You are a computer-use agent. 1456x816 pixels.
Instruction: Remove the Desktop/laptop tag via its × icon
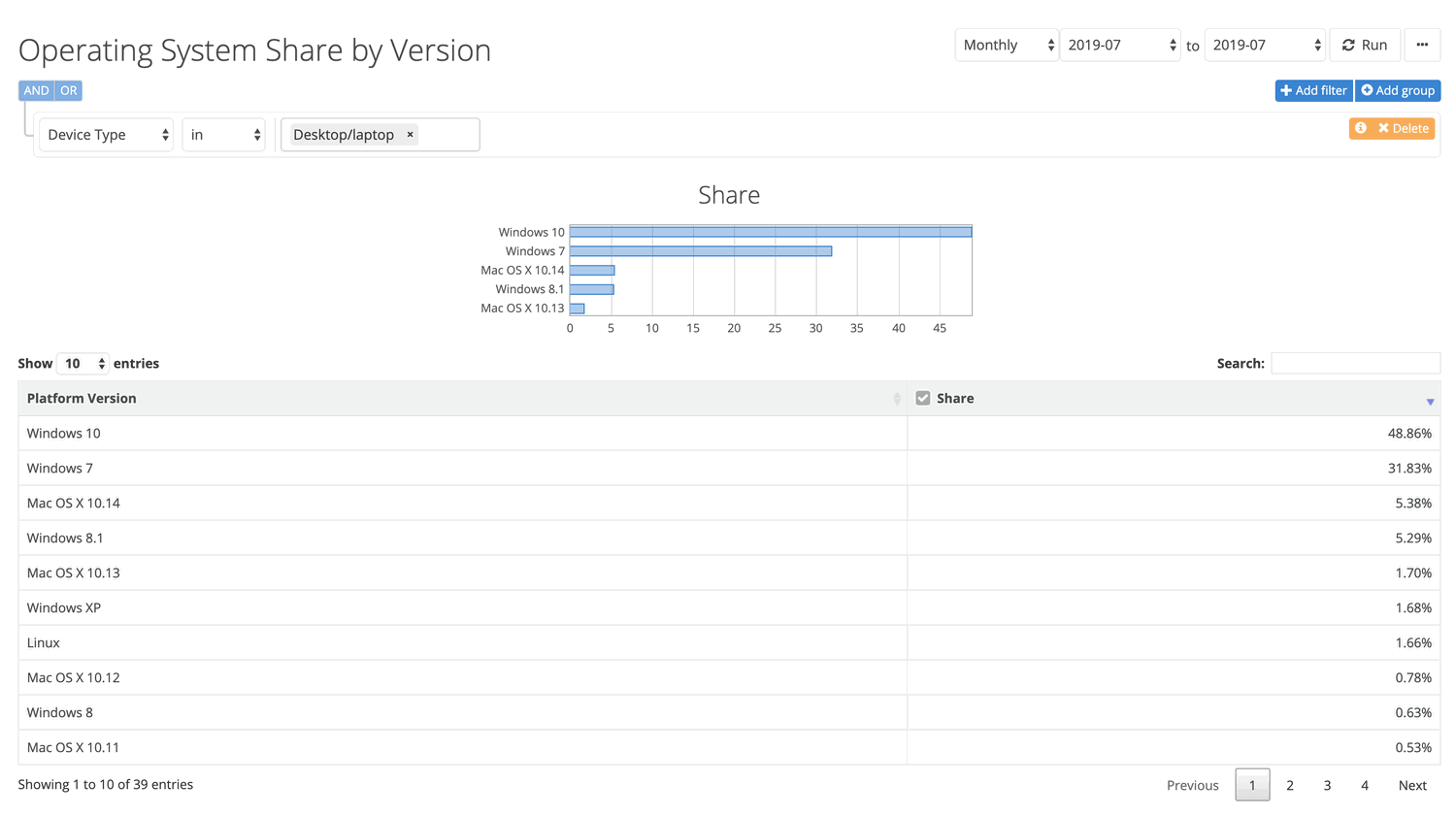click(x=410, y=135)
